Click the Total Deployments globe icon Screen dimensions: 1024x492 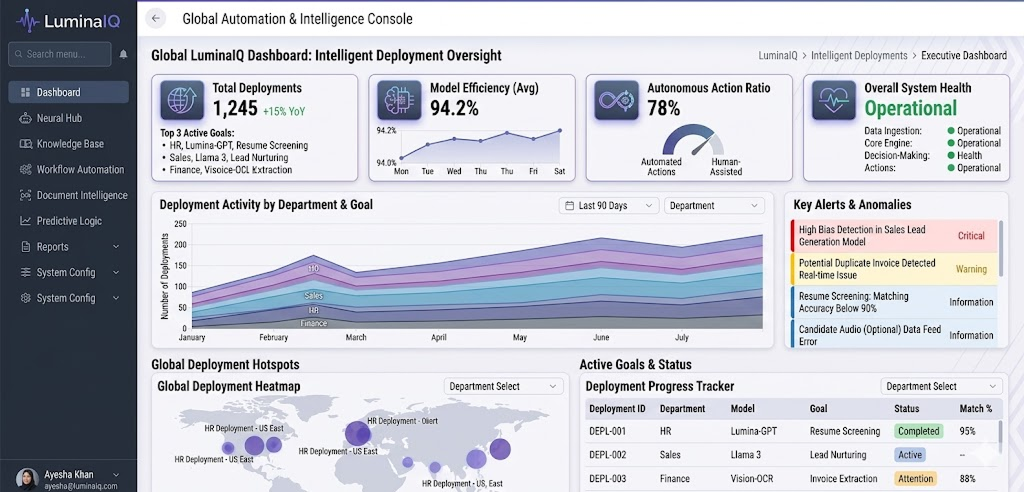pyautogui.click(x=183, y=100)
